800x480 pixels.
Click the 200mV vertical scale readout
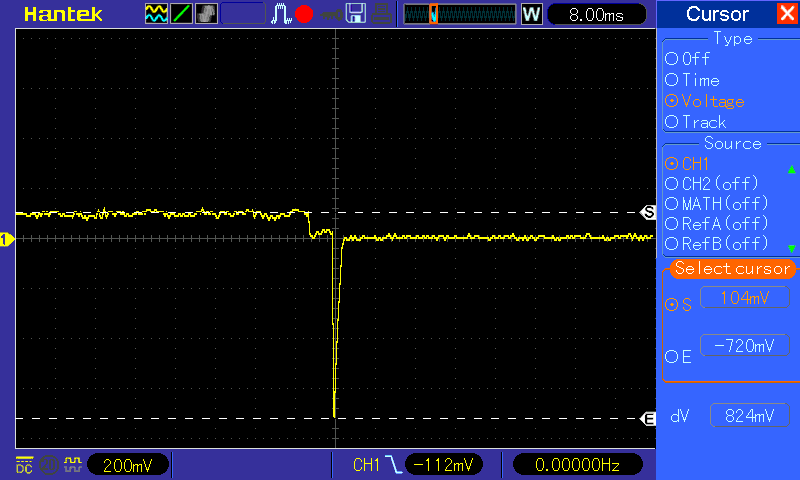(x=128, y=465)
